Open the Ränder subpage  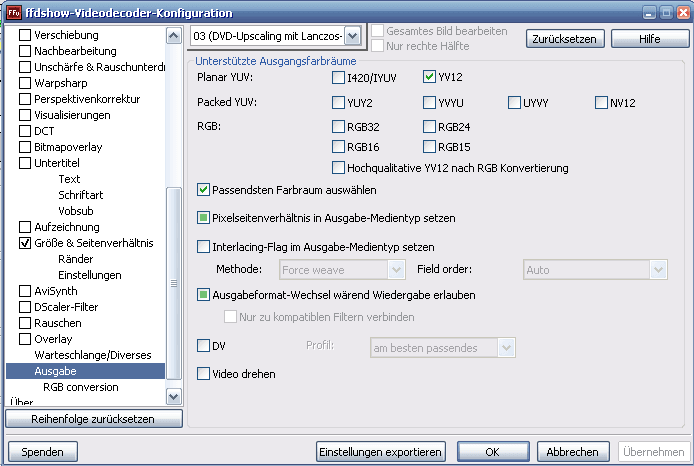pos(76,259)
